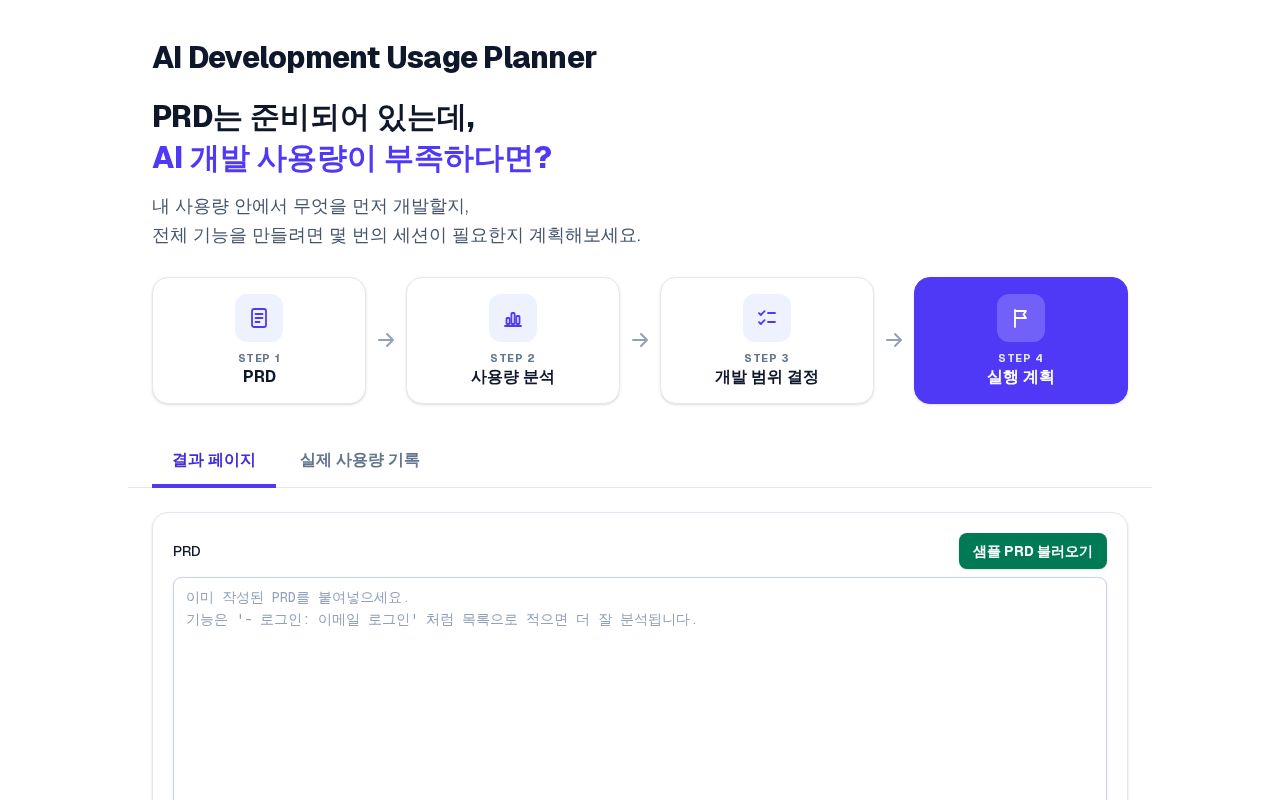This screenshot has width=1280, height=800.
Task: Click the document icon in Step 1
Action: pyautogui.click(x=259, y=318)
